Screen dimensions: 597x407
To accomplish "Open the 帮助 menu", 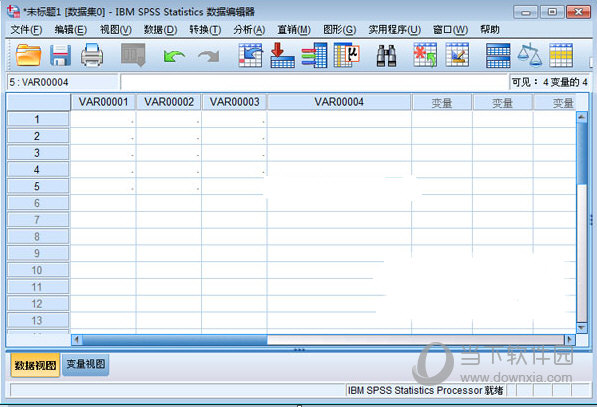I will tap(490, 29).
